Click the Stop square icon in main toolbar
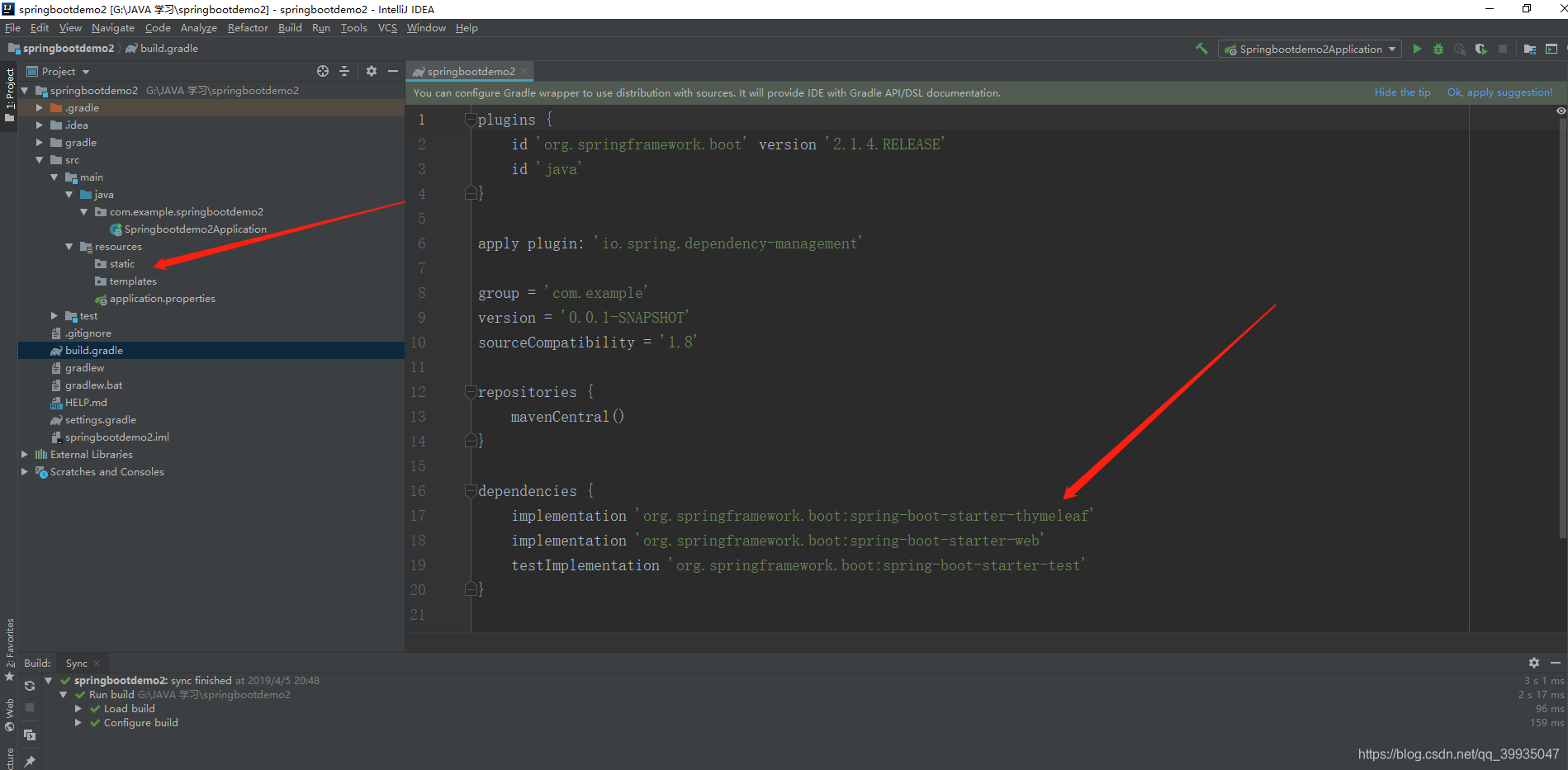This screenshot has height=770, width=1568. click(1503, 49)
